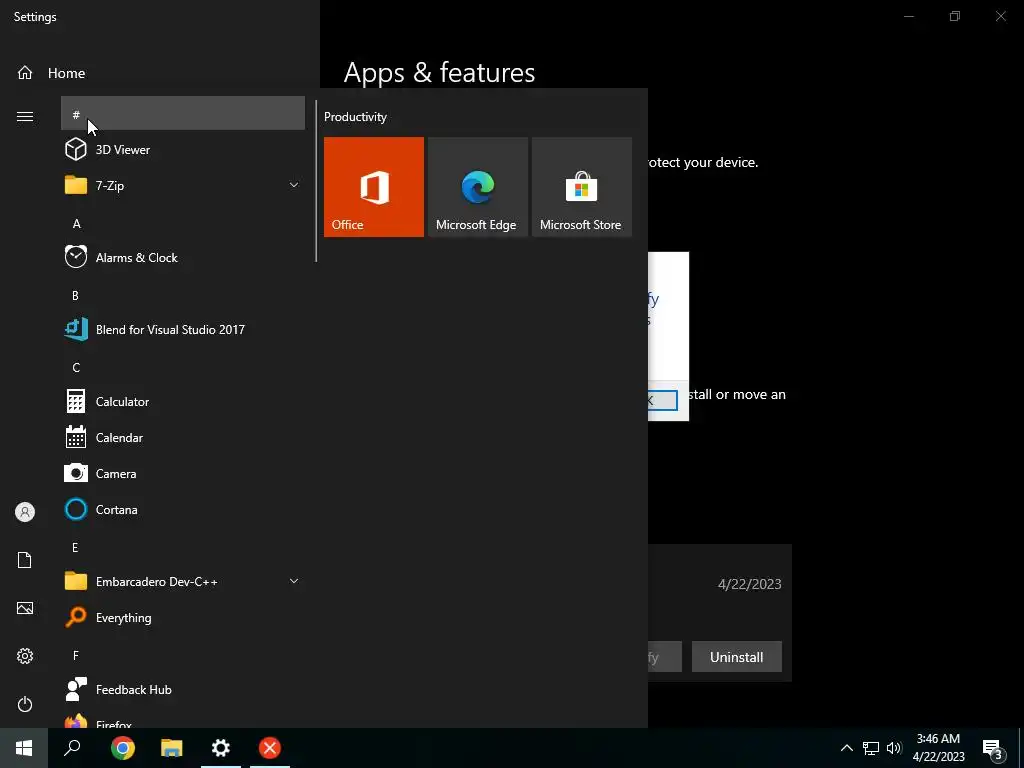The width and height of the screenshot is (1024, 768).
Task: Open the Documents shortcut icon
Action: [25, 560]
